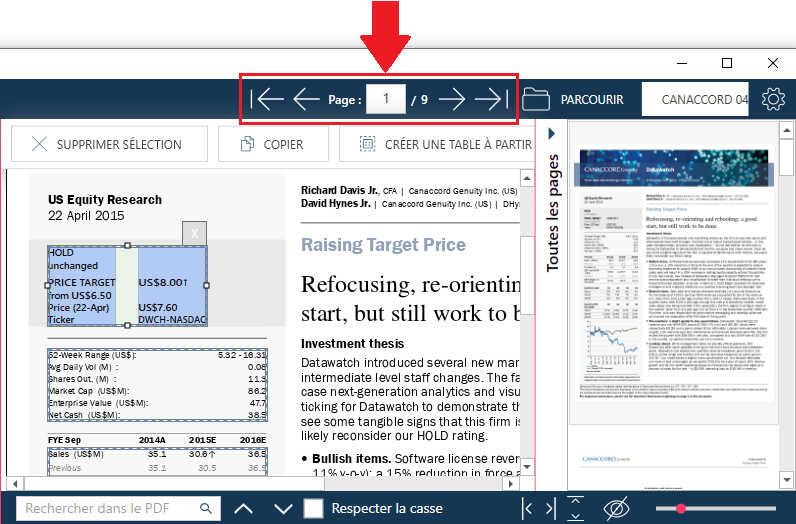Click the search magnifier icon
This screenshot has width=796, height=524.
(x=206, y=508)
